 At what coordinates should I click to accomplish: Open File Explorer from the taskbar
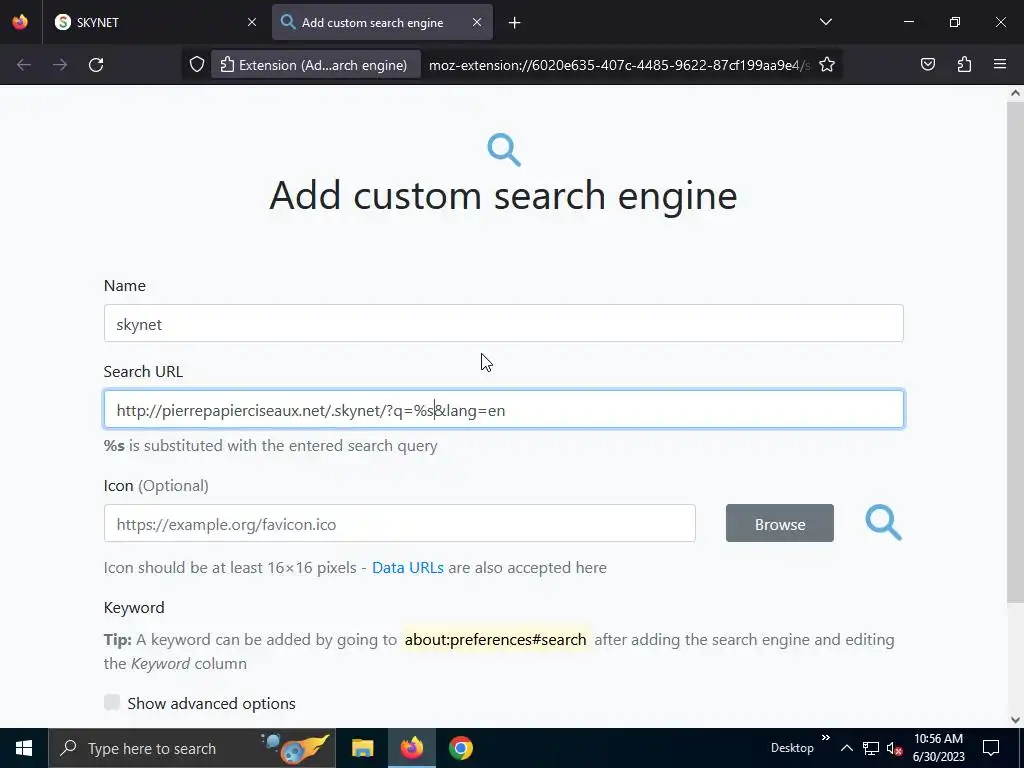362,748
